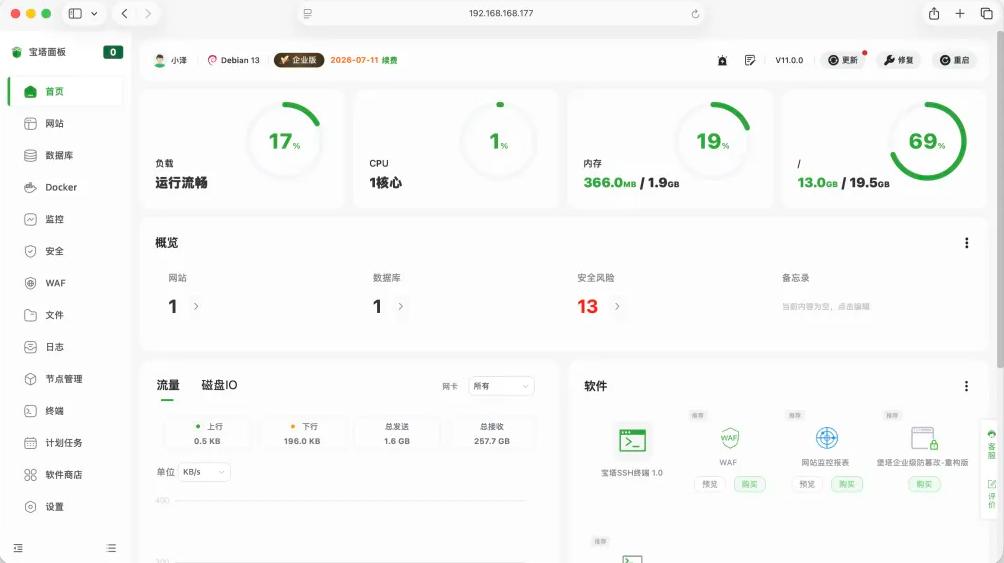Open the 软件 panel three-dot menu
Screen dimensions: 1004x563
(966, 386)
